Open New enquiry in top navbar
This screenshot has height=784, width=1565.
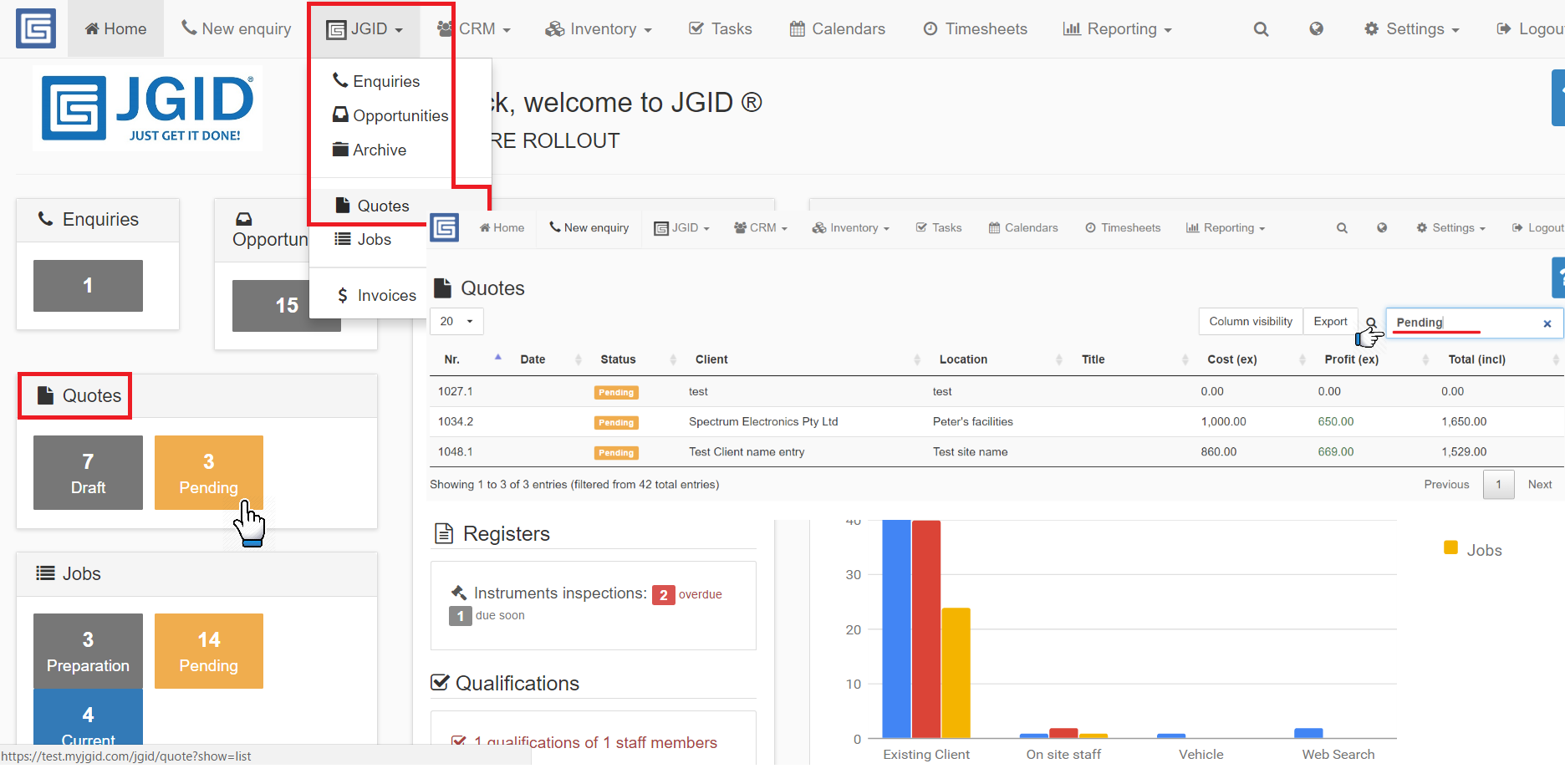pos(236,29)
